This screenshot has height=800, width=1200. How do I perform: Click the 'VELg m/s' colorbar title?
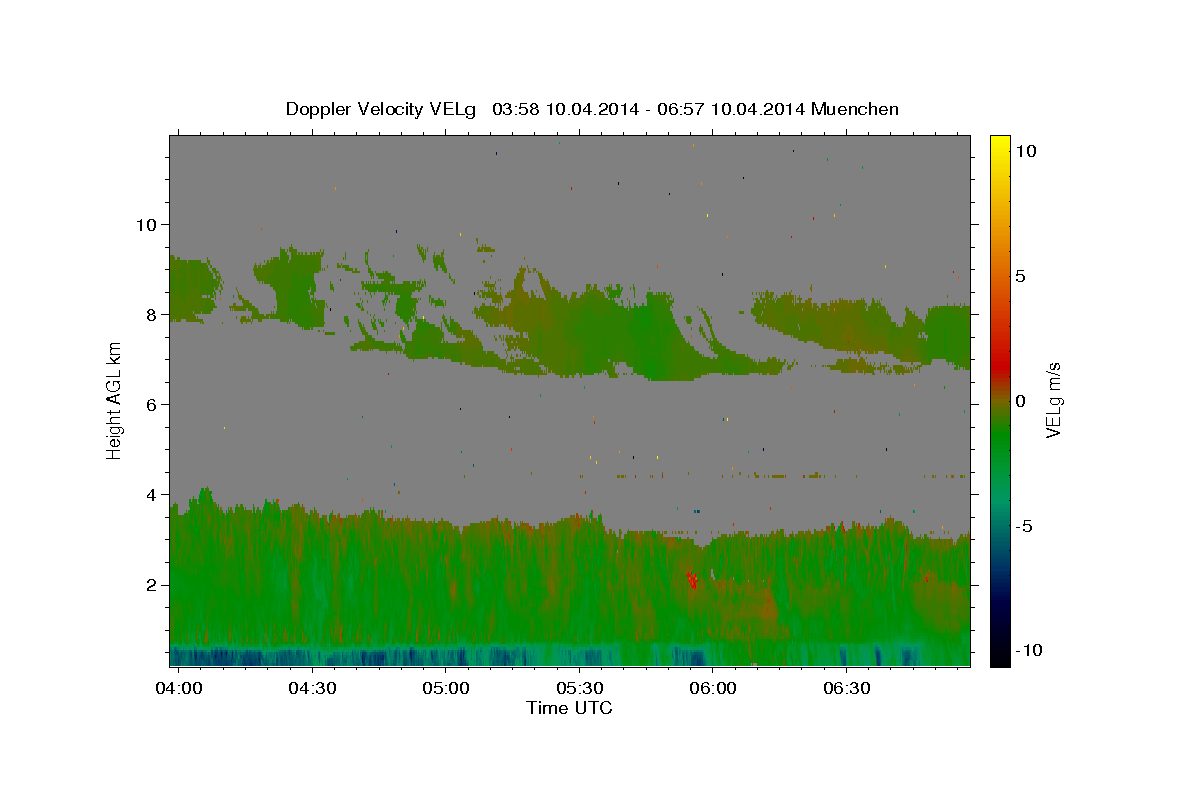[1053, 401]
